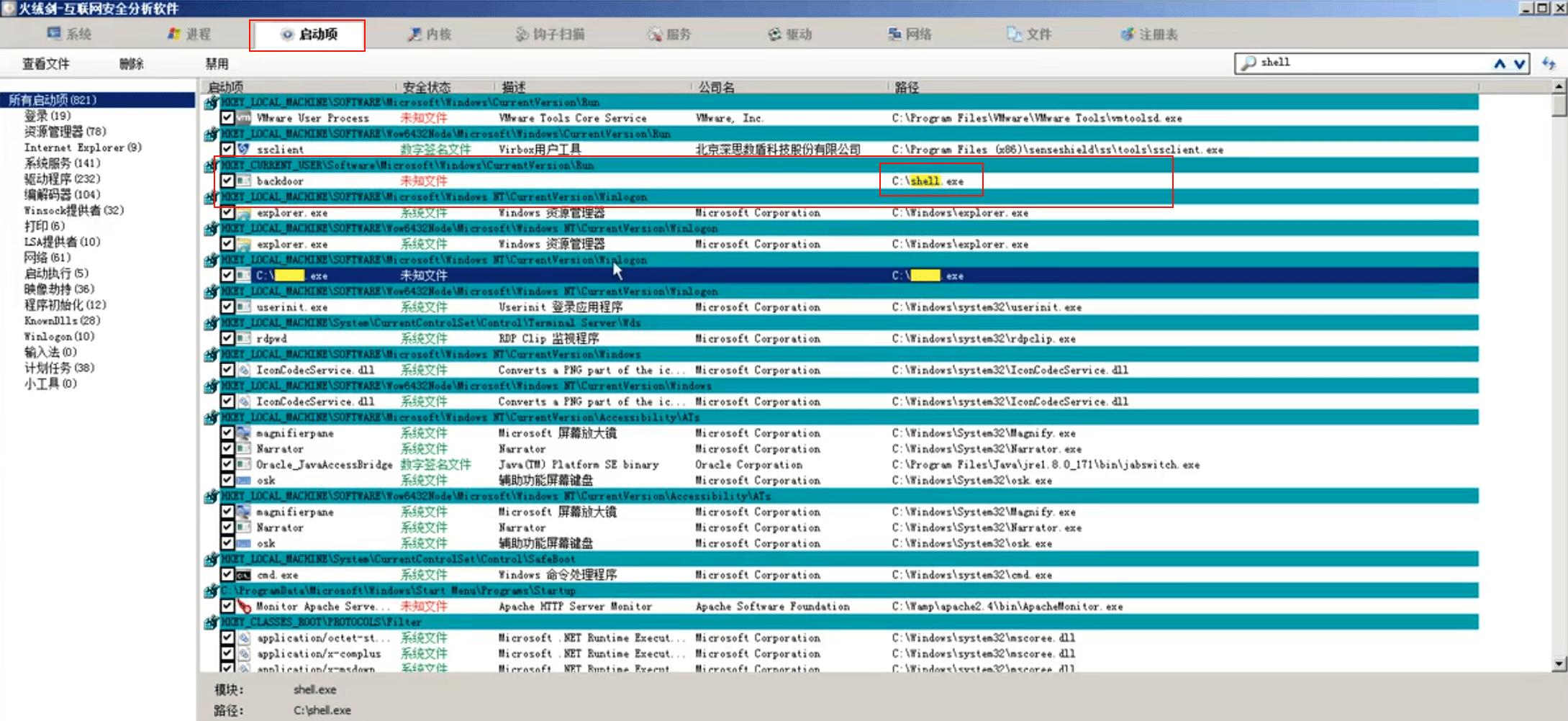Uncheck the backdoor startup entry
Image resolution: width=1568 pixels, height=721 pixels.
click(x=227, y=181)
